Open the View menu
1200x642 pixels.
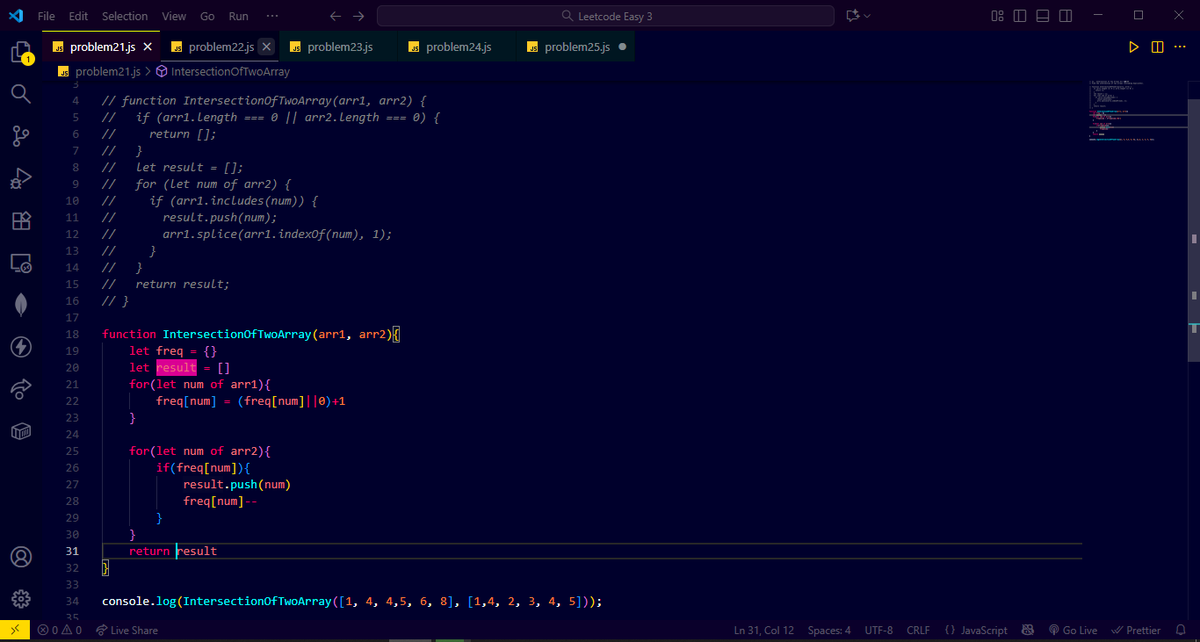174,16
